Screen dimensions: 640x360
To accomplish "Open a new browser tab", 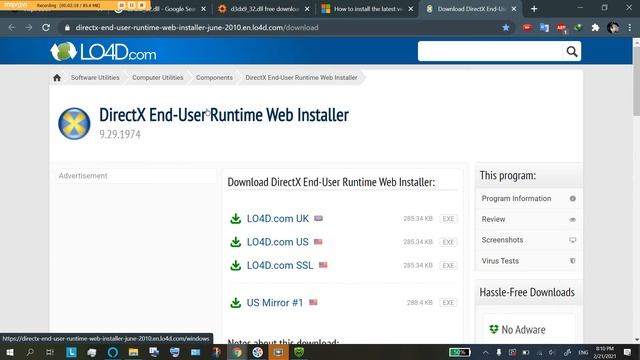I will click(x=534, y=9).
